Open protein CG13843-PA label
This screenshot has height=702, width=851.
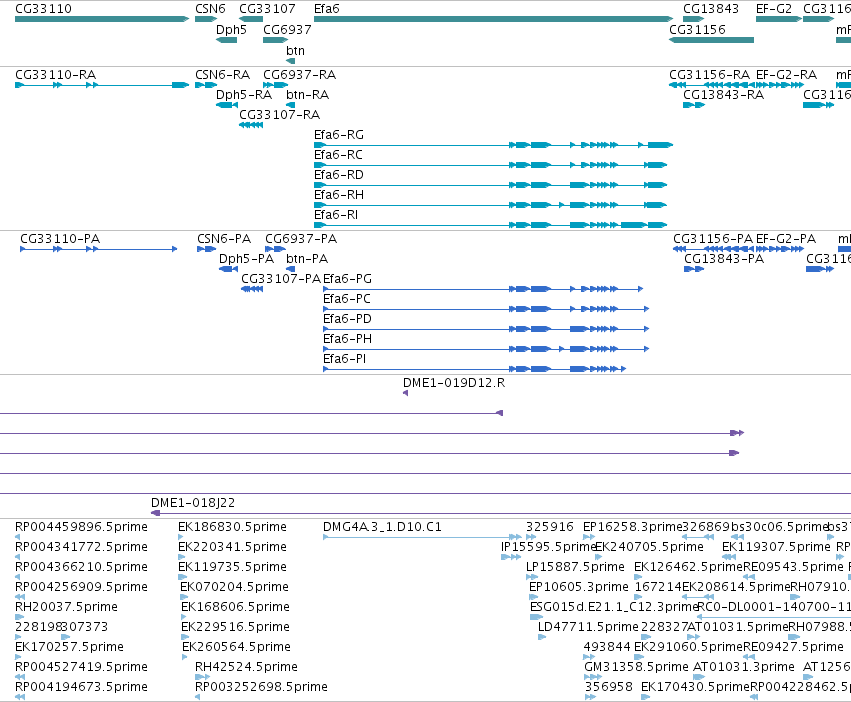[x=723, y=259]
